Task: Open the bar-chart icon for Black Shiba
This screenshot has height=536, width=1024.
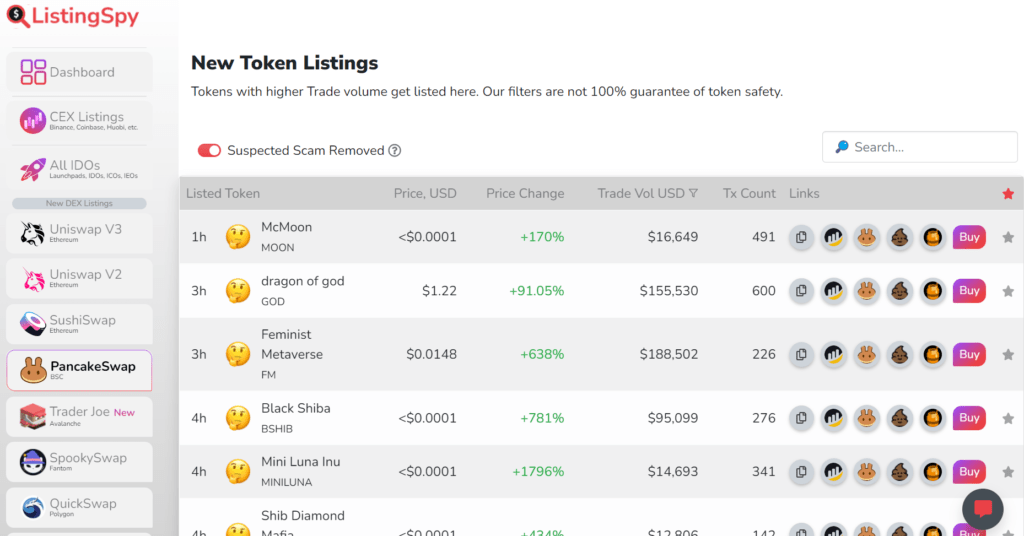Action: tap(833, 418)
